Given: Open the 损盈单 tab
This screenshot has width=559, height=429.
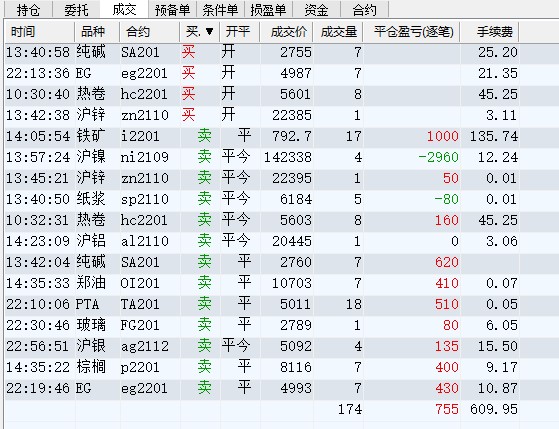Looking at the screenshot, I should 268,9.
